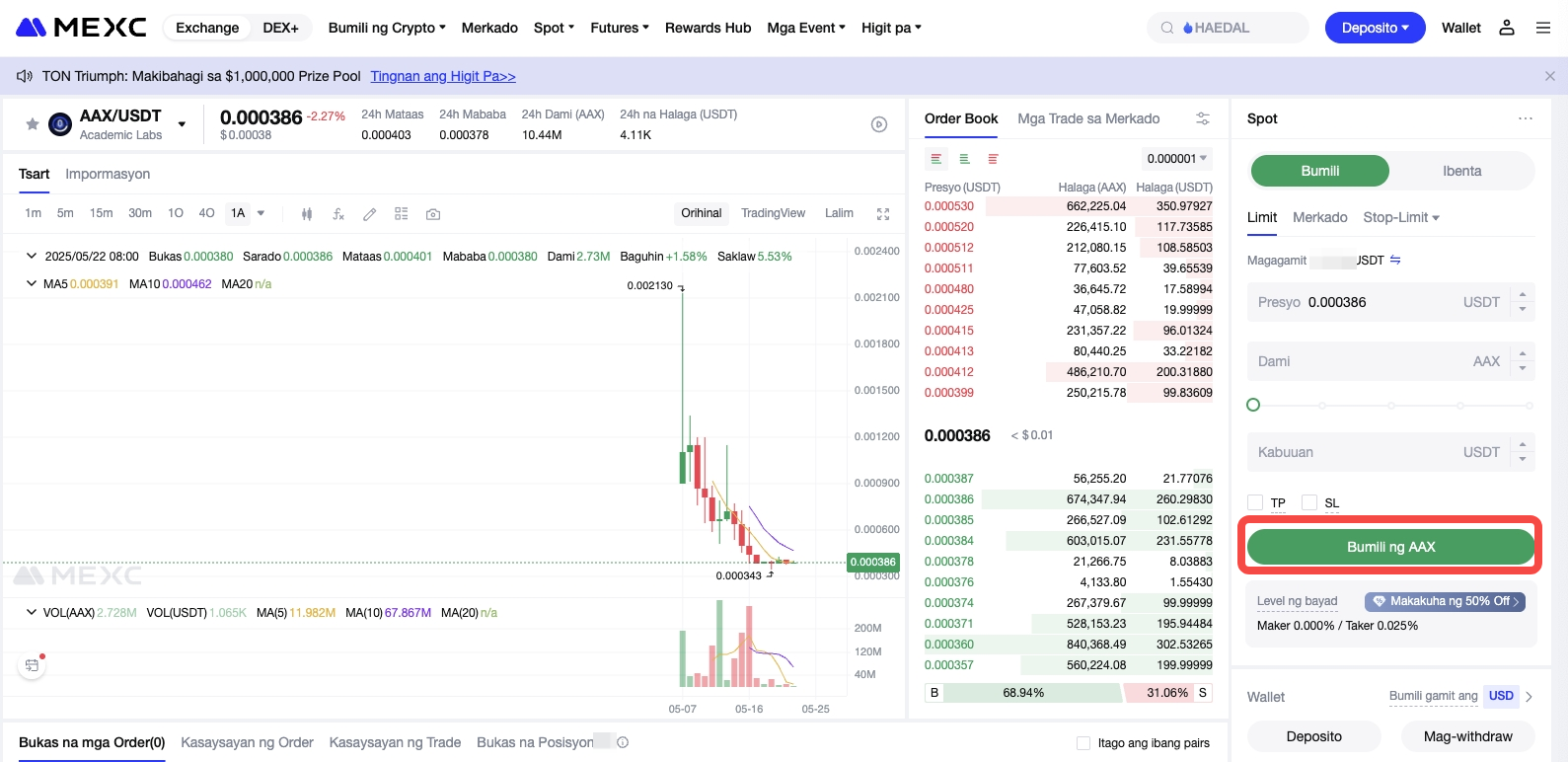Viewport: 1568px width, 762px height.
Task: Open the user profile icon
Action: 1507,28
